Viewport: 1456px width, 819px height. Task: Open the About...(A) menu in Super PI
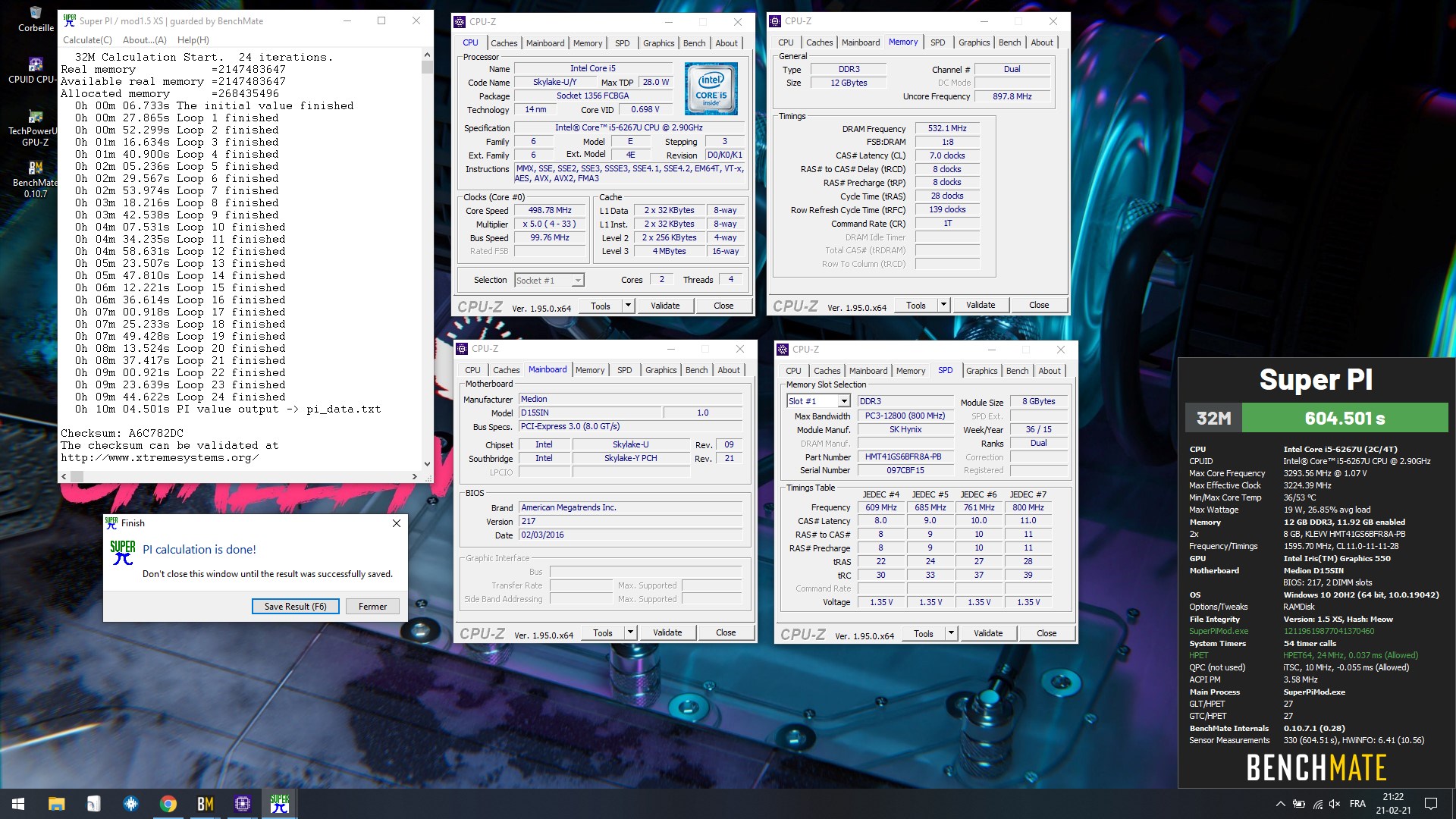(145, 40)
